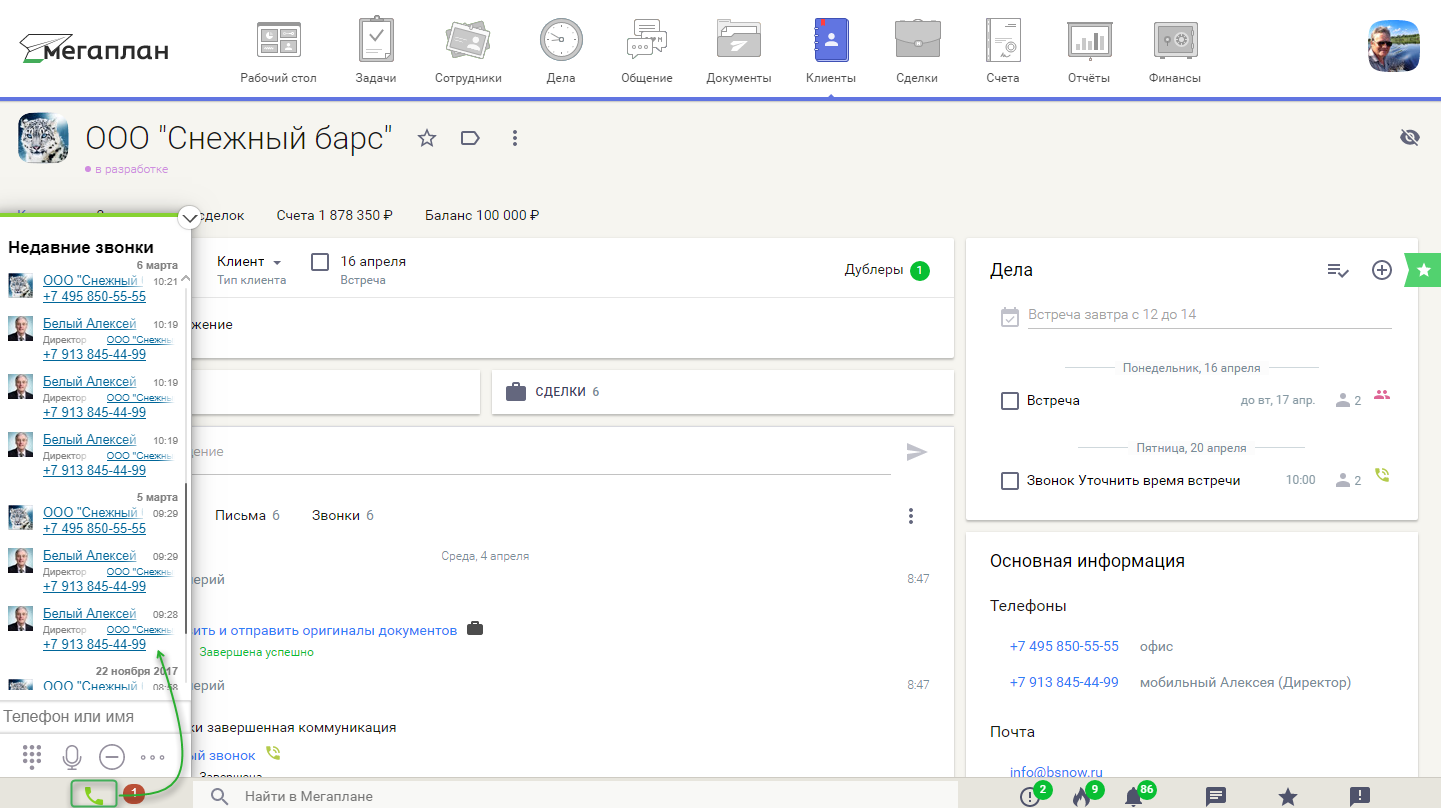
Task: Add a new item with plus icon in Дела
Action: (x=1382, y=270)
